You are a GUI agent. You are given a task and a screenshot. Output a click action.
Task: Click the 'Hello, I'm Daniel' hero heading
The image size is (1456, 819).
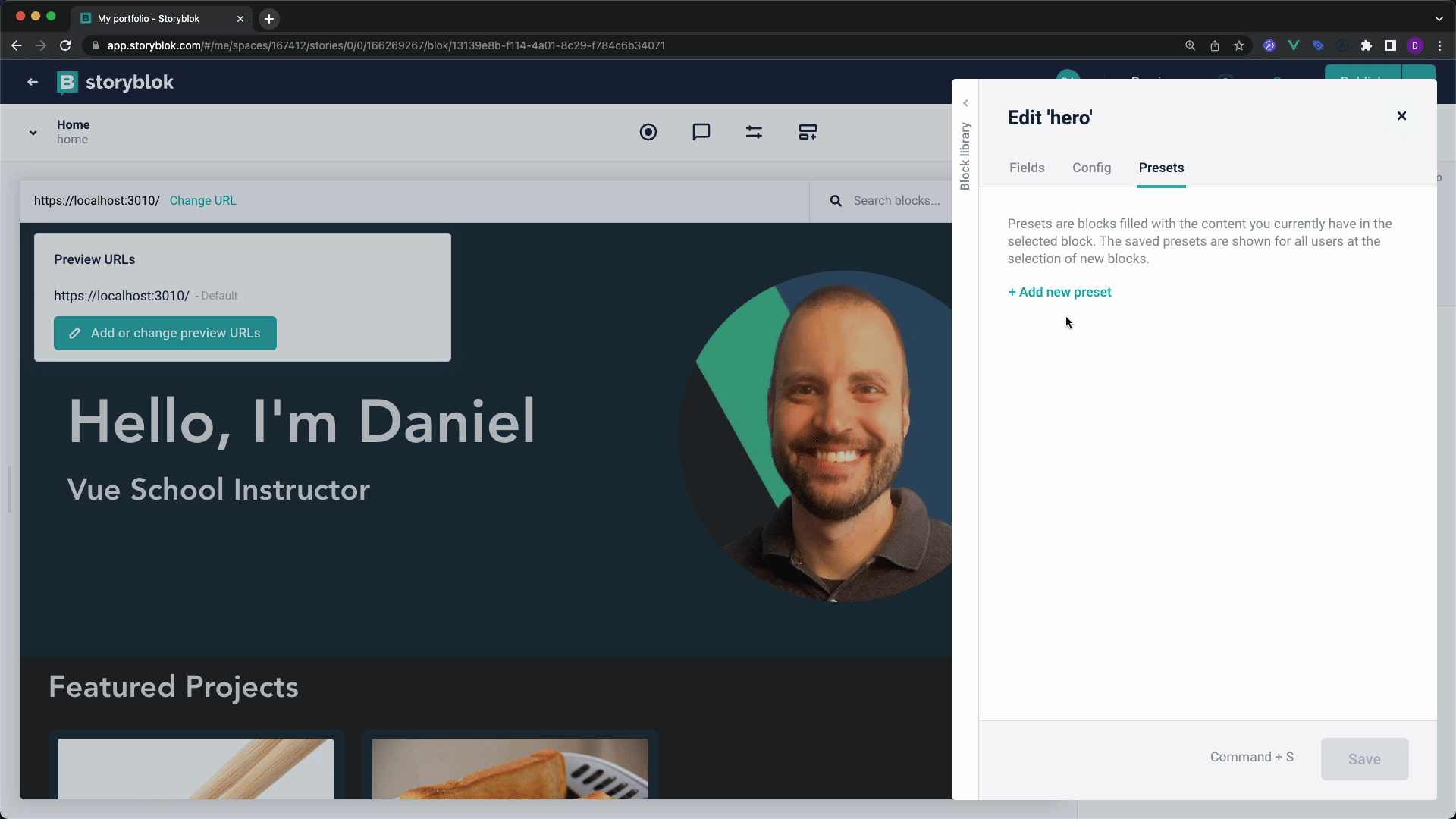tap(302, 422)
